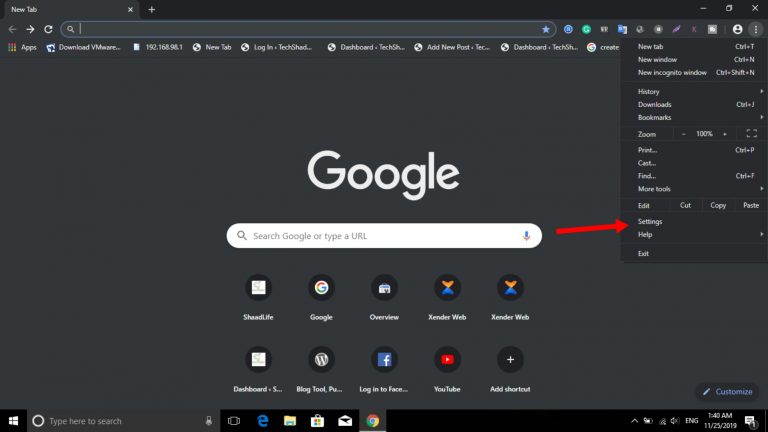Open Settings from Chrome menu

point(695,221)
